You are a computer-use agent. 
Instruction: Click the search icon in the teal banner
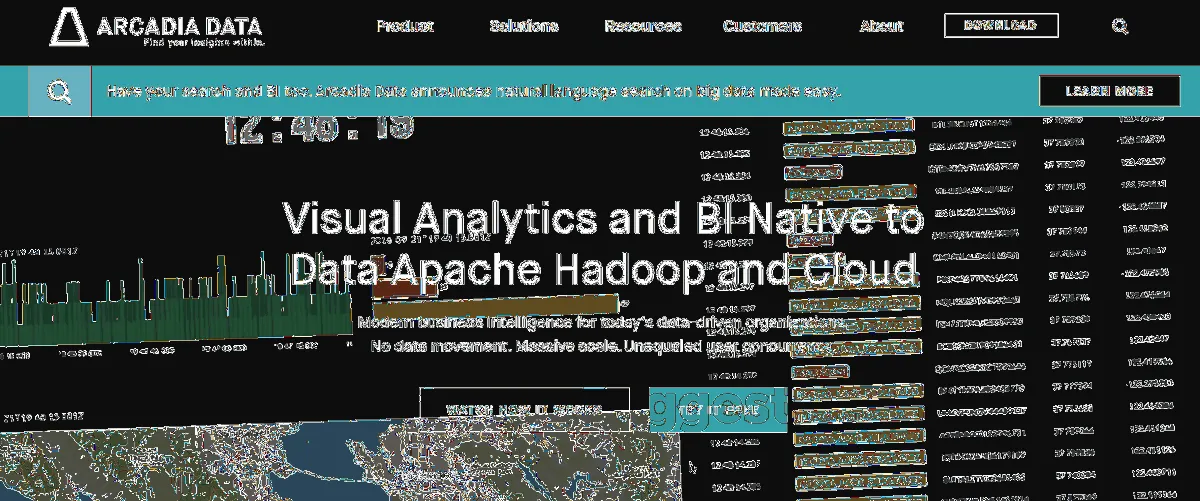click(x=60, y=91)
